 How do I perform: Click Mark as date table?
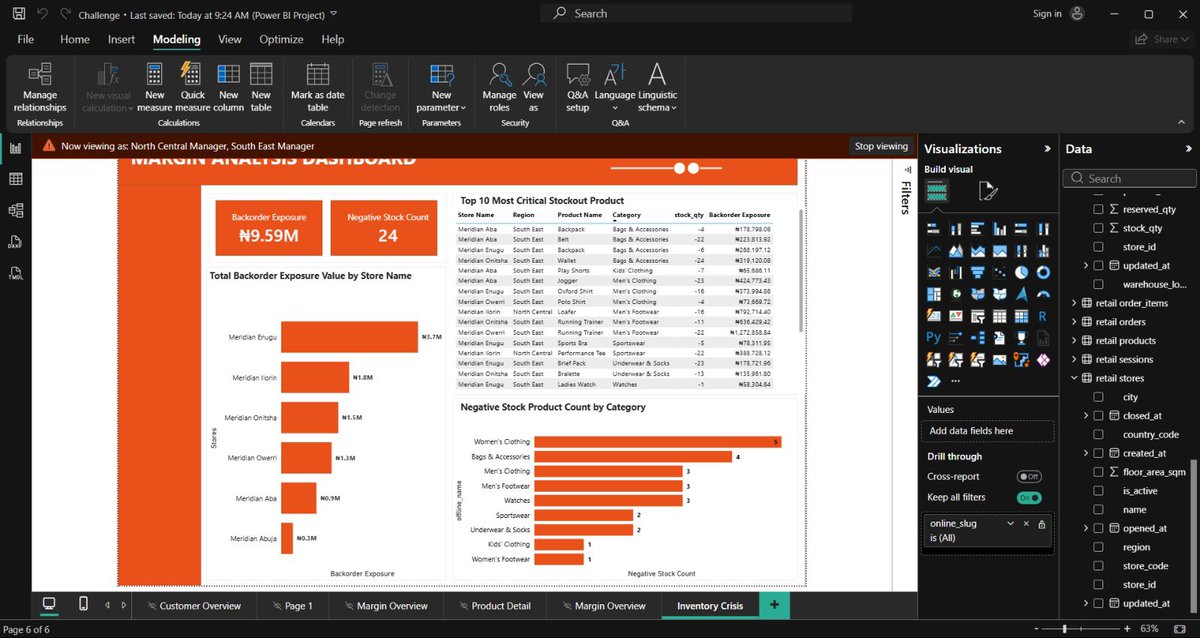318,88
